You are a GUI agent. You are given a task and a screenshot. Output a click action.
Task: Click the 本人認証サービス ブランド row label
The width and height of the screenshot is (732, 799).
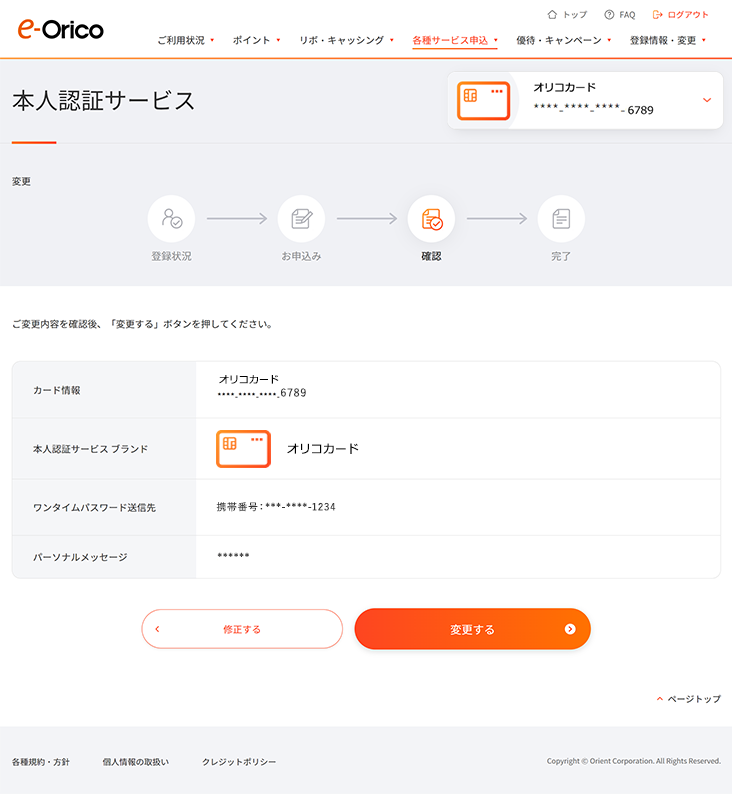tap(90, 449)
